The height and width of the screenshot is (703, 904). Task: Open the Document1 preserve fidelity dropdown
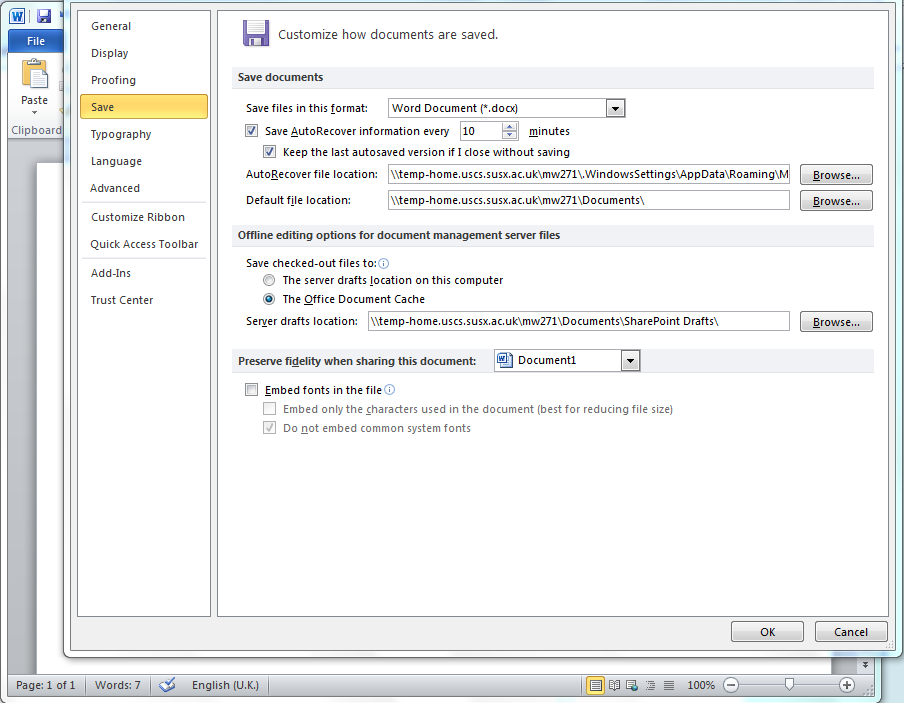pos(630,361)
